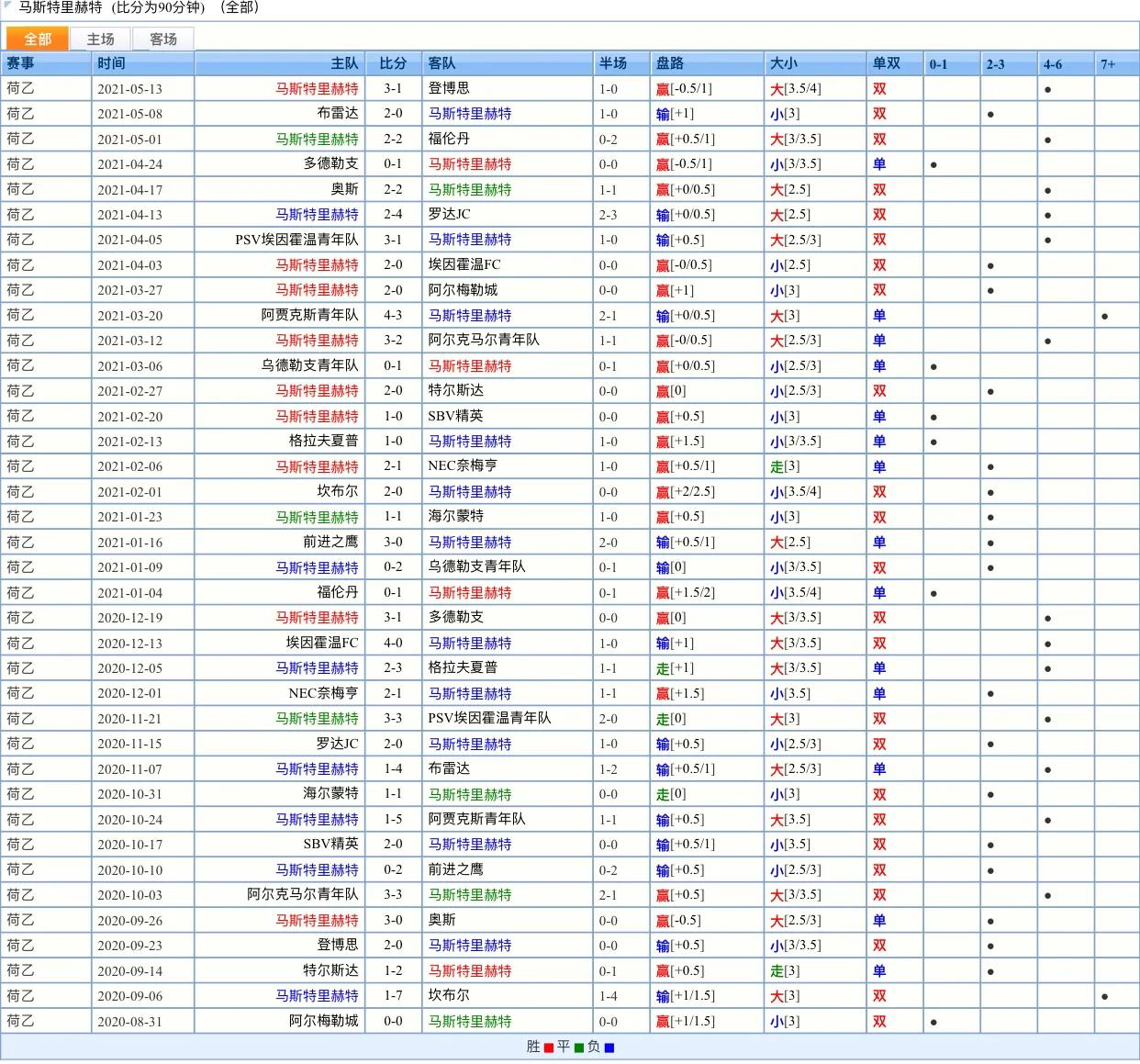1140x1064 pixels.
Task: Open away team 登博思 from the 2021-05-13 match
Action: (449, 89)
